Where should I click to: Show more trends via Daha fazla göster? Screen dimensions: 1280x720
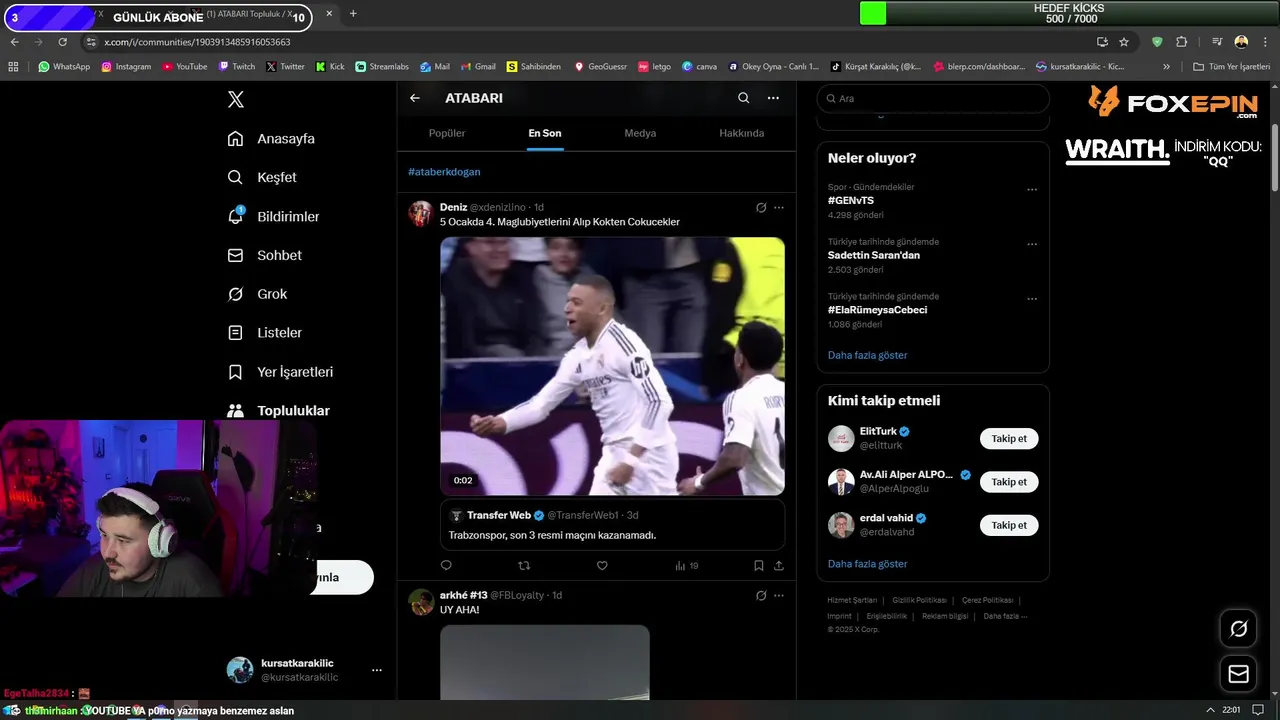coord(868,355)
